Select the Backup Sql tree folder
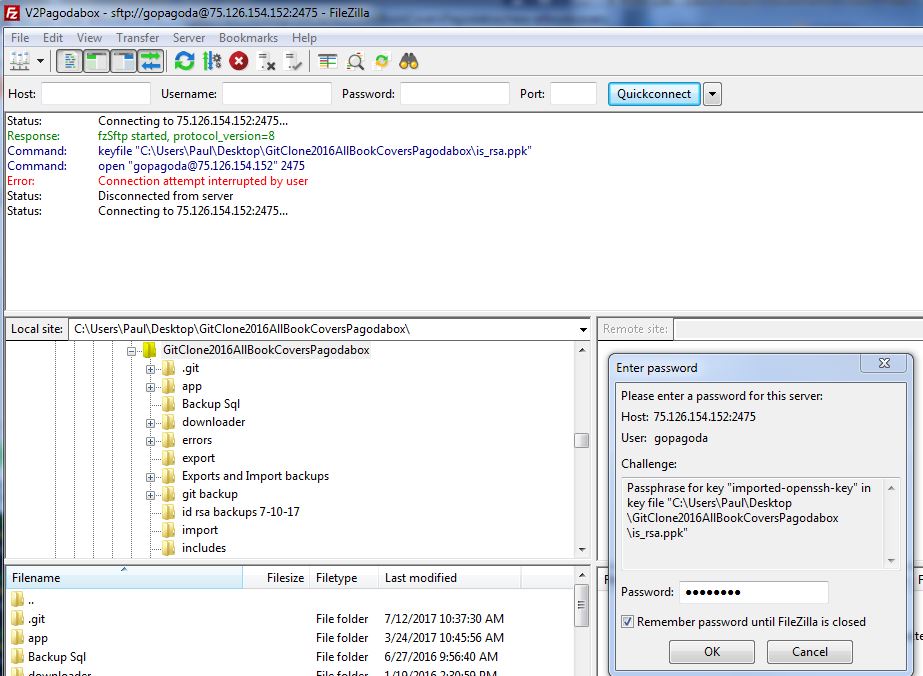This screenshot has height=676, width=923. [210, 404]
